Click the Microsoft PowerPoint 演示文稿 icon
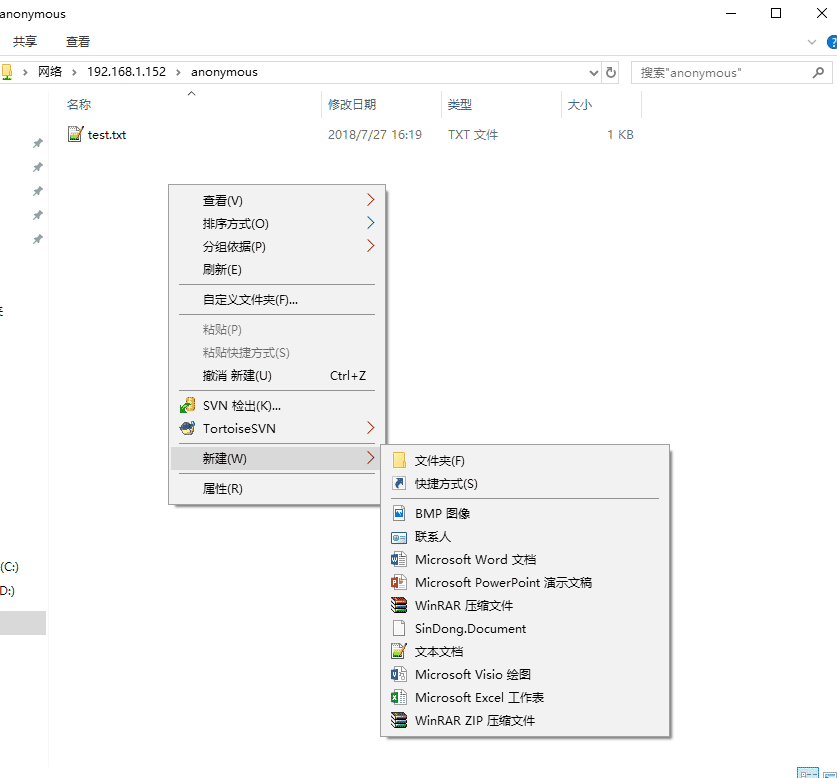This screenshot has width=837, height=778. click(x=399, y=582)
